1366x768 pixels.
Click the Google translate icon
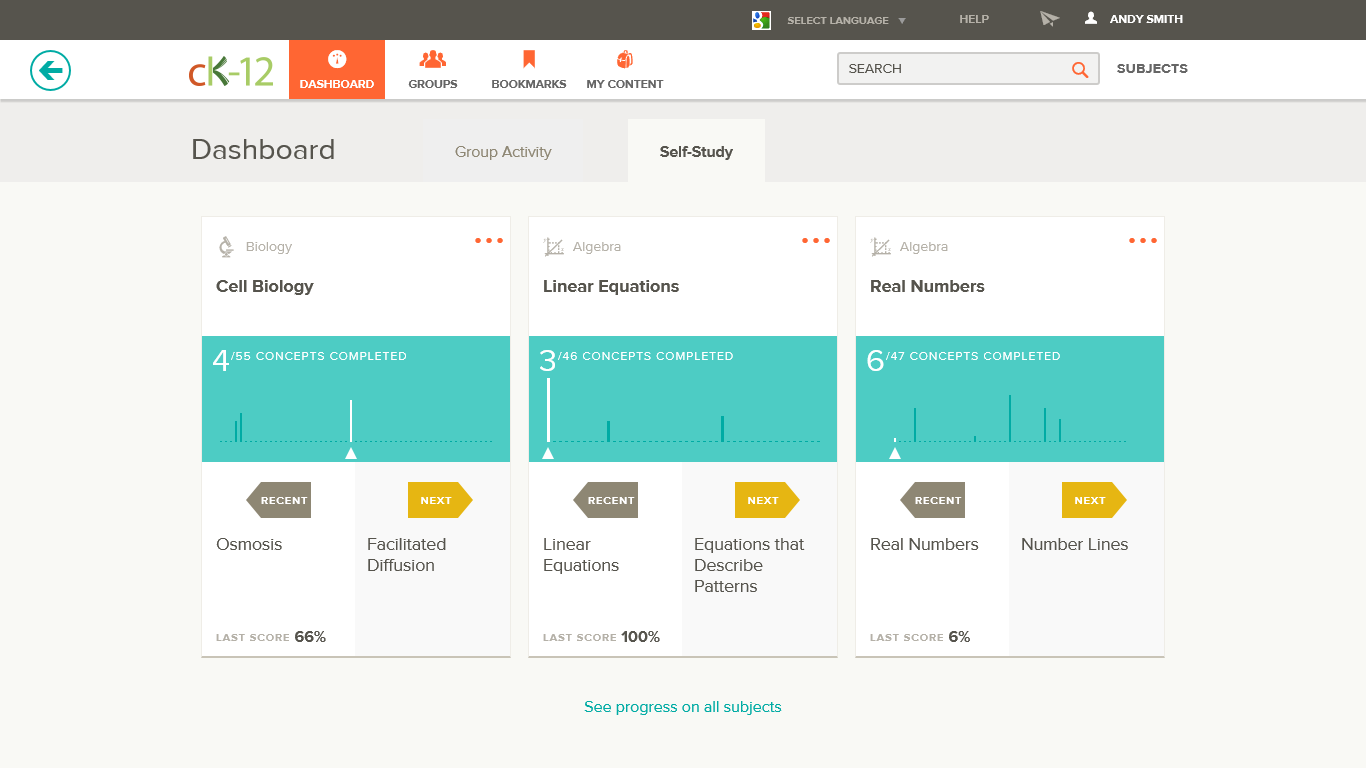(761, 20)
